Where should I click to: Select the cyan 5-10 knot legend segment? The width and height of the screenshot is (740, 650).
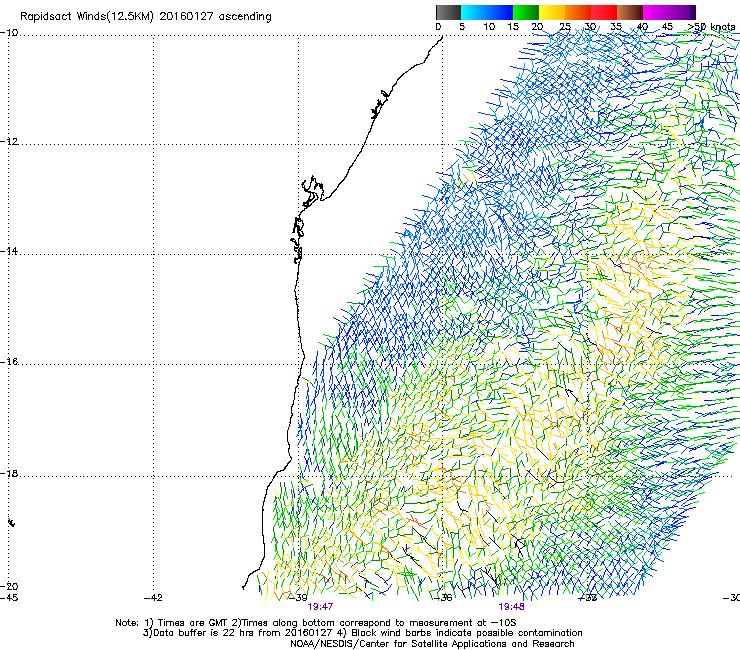tap(474, 12)
